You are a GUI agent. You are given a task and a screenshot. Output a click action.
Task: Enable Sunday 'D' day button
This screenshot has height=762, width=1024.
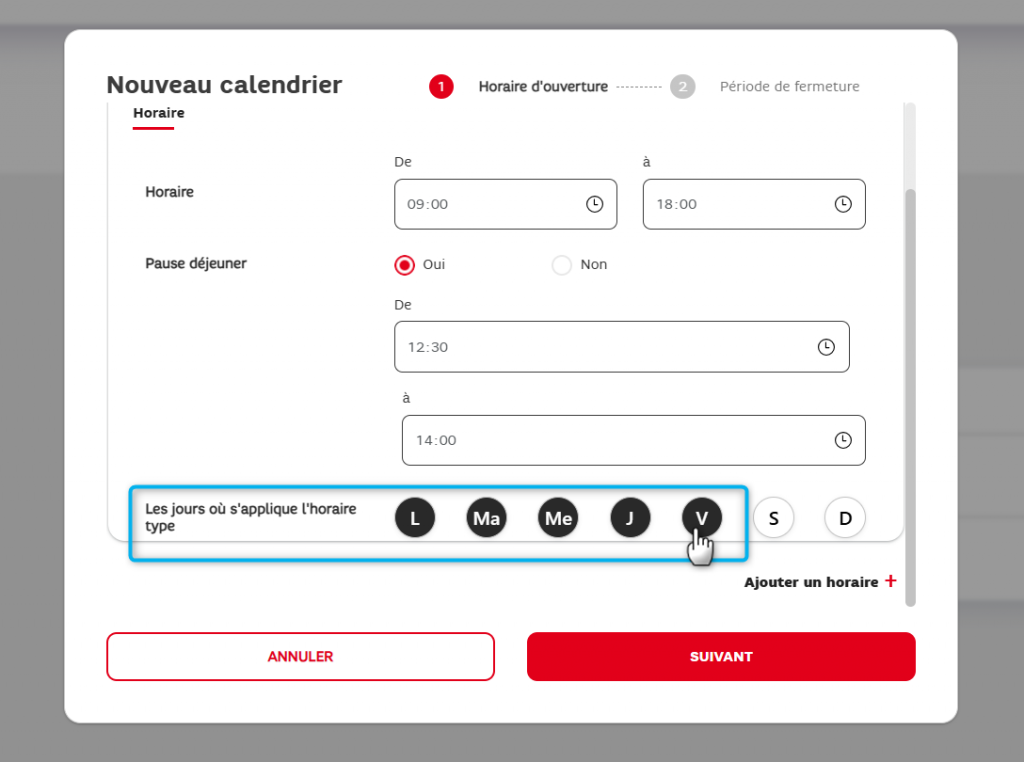[x=845, y=518]
